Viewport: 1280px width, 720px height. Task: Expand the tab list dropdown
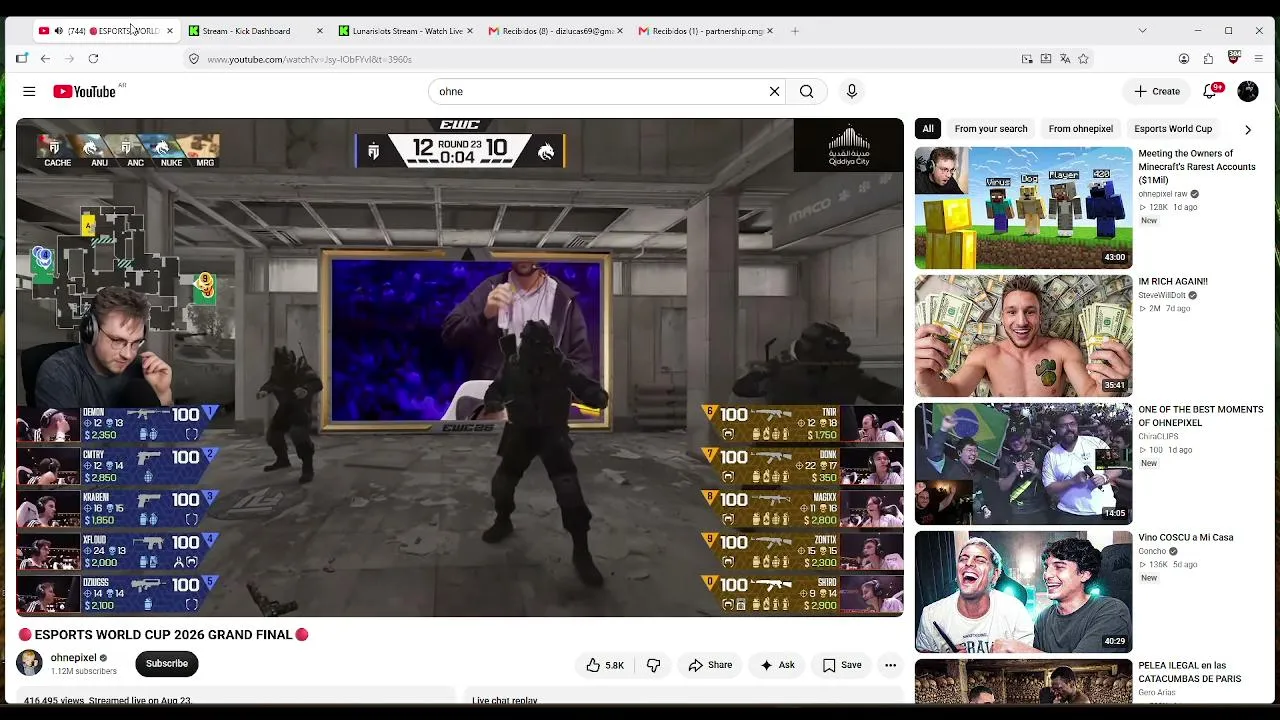coord(1142,31)
